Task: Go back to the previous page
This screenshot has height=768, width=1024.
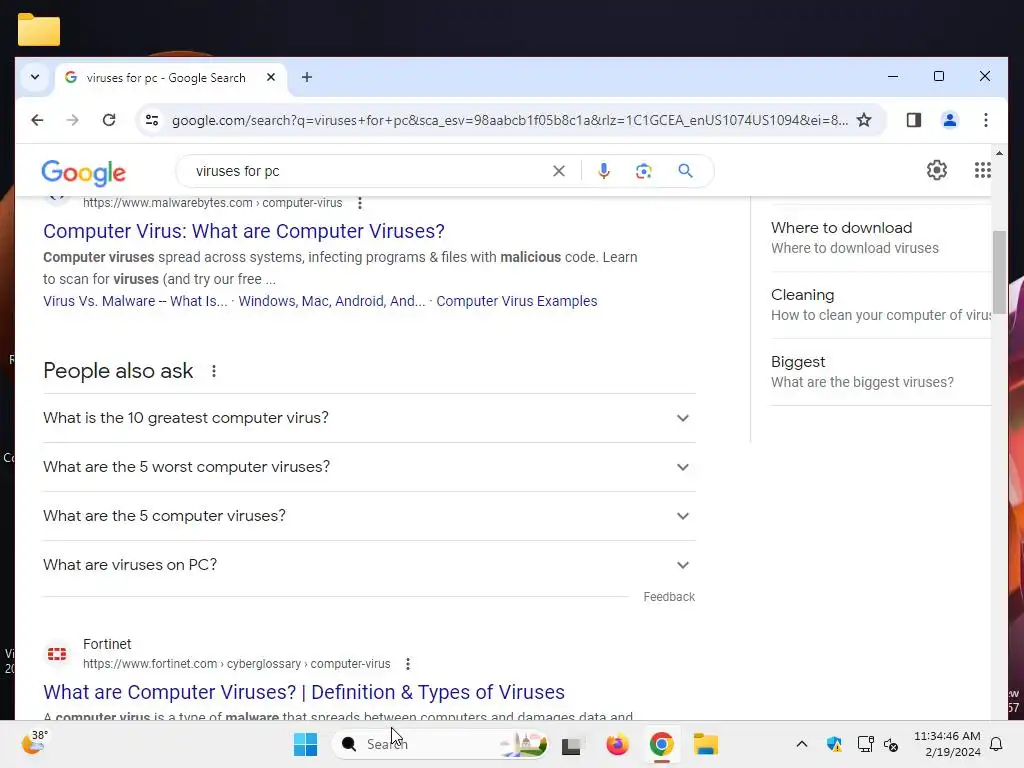Action: [37, 120]
